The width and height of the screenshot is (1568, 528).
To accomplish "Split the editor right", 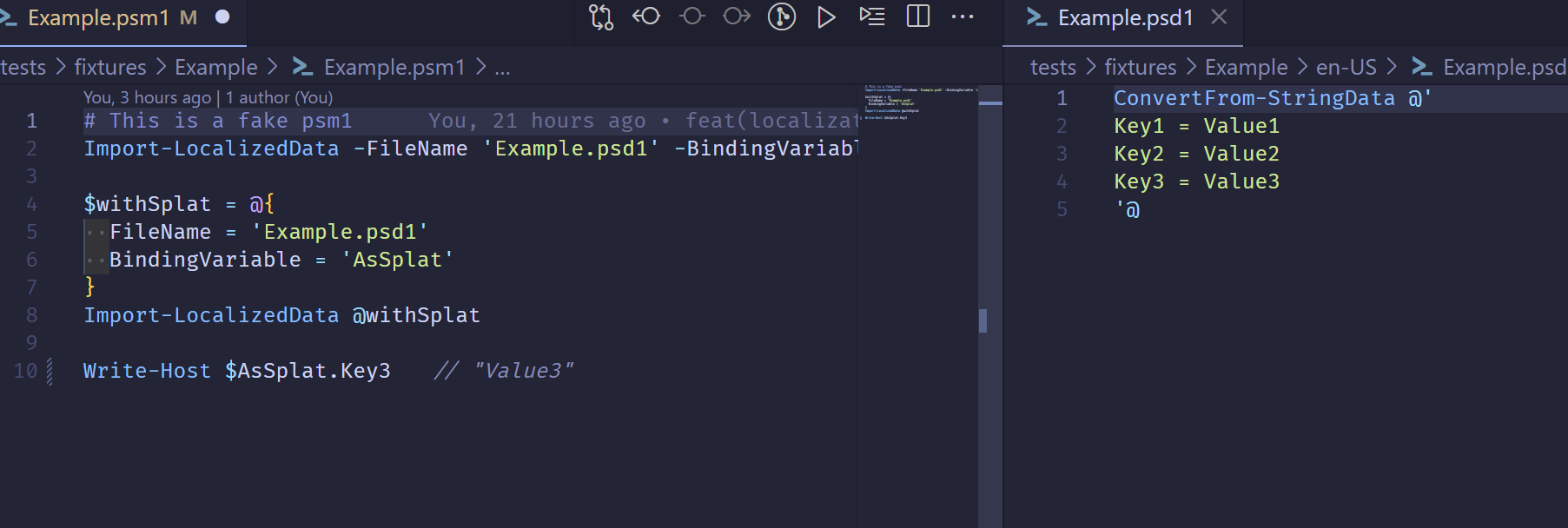I will coord(918,16).
